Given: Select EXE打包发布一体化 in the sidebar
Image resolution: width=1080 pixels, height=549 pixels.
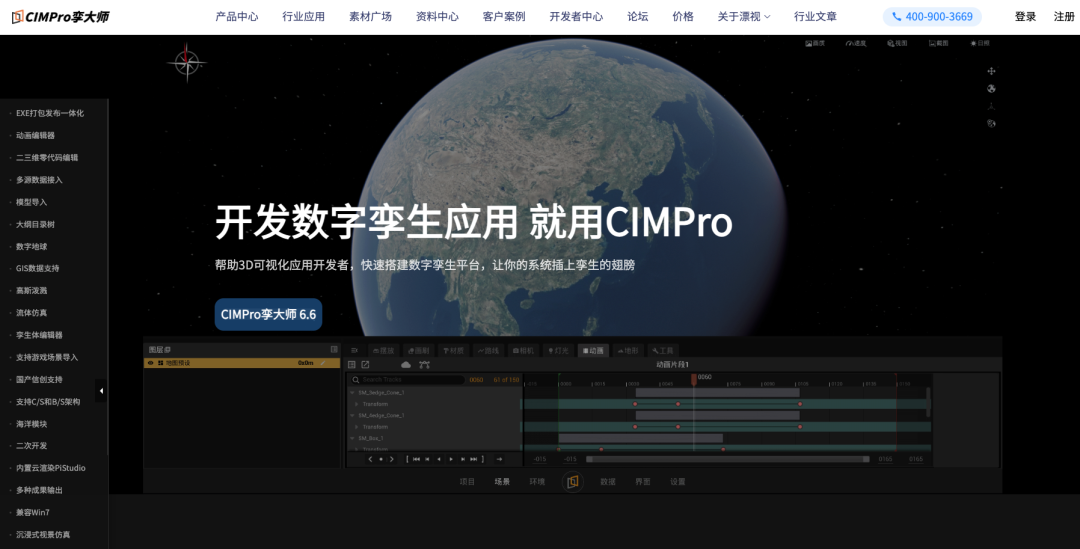Looking at the screenshot, I should [x=50, y=113].
